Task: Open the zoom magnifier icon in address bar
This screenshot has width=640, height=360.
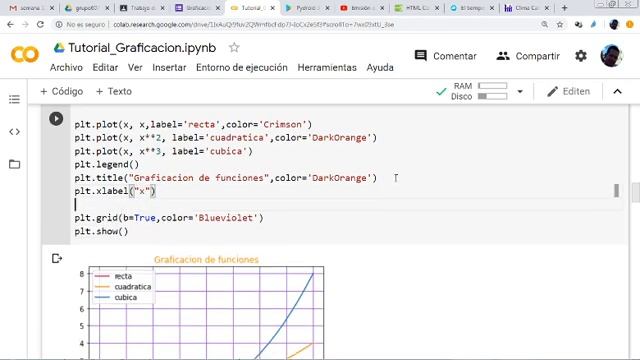Action: click(x=544, y=24)
